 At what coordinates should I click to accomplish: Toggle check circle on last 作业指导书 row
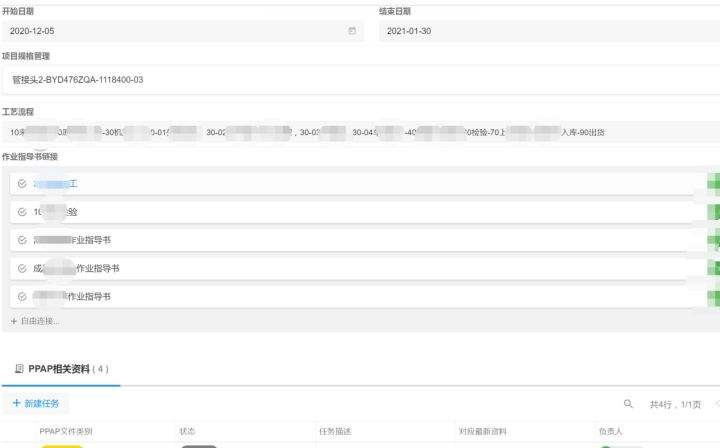click(22, 297)
